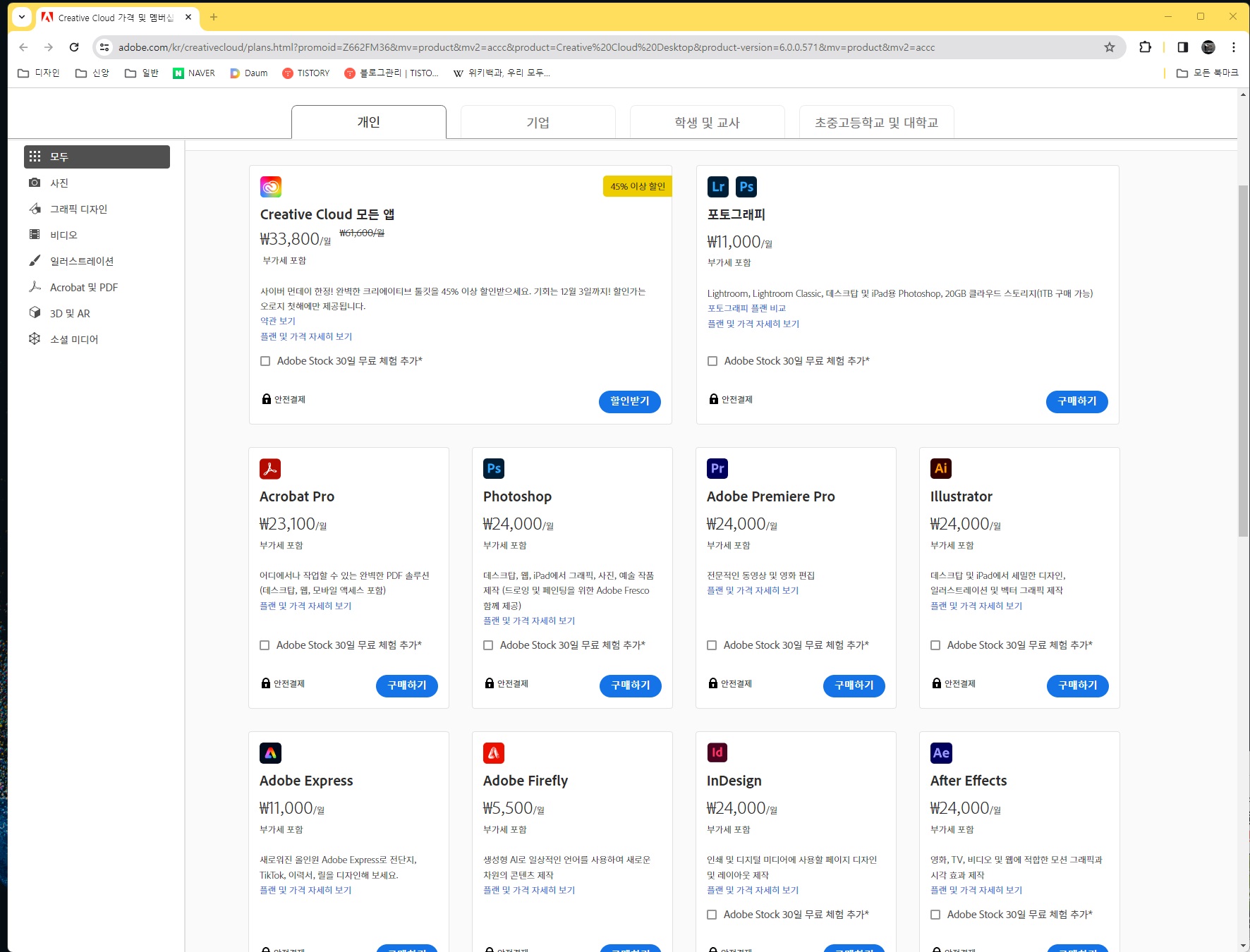This screenshot has width=1250, height=952.
Task: Select the 3D 및 AR cube icon
Action: pos(35,313)
